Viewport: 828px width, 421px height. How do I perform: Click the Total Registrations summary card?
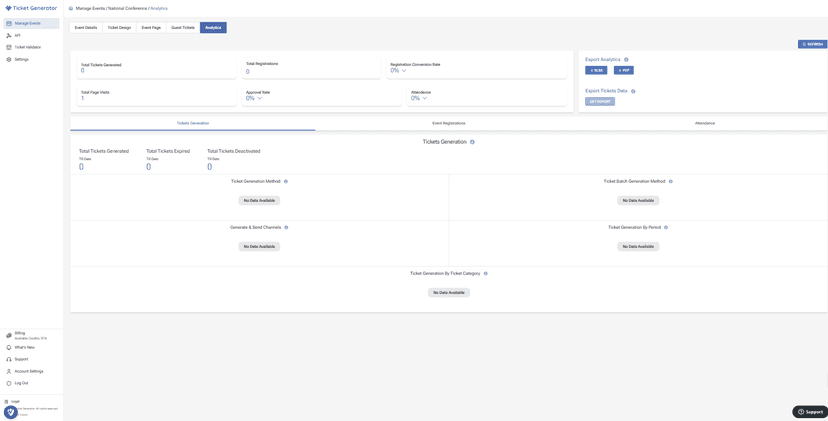(311, 68)
